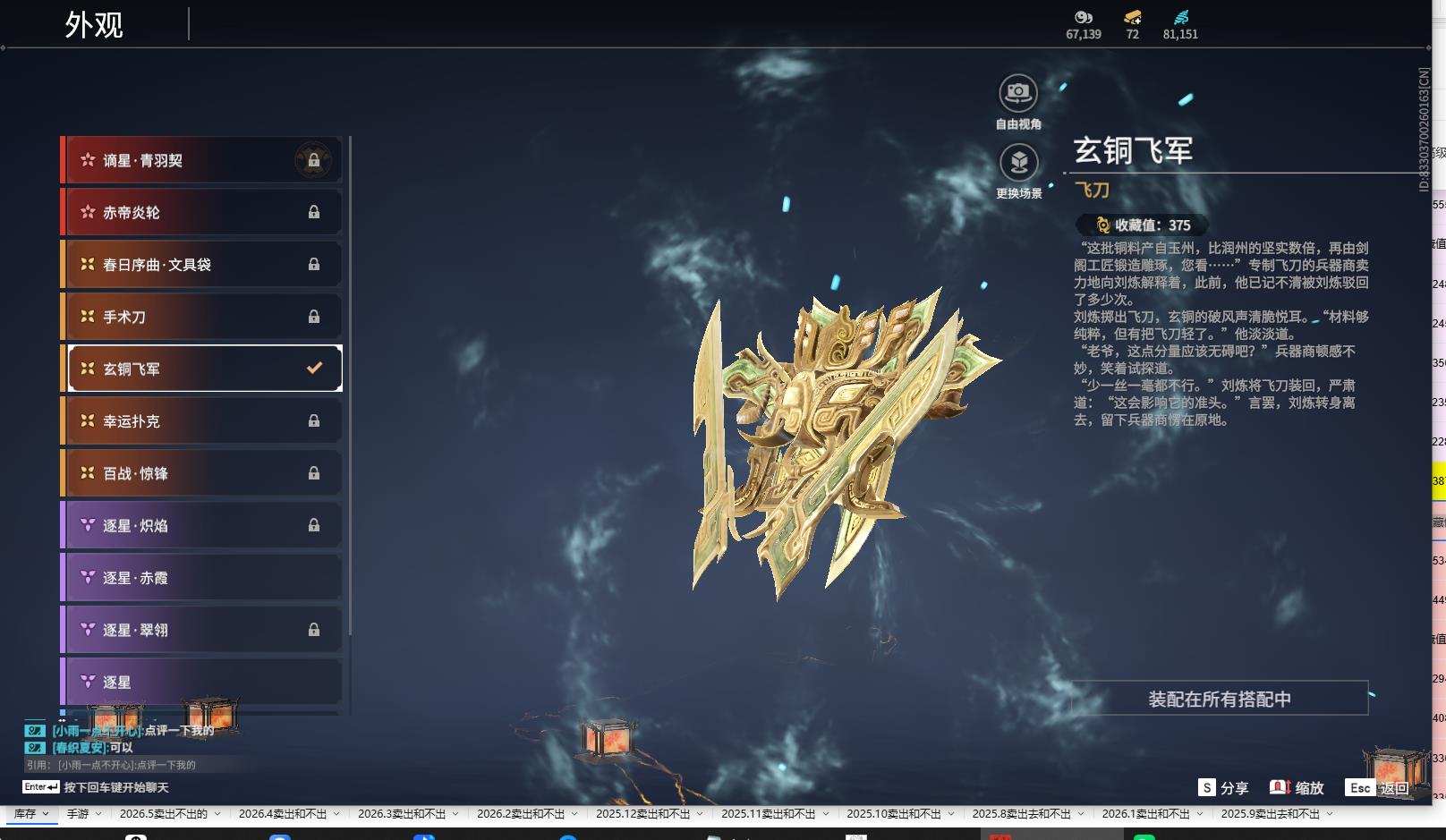Select the 逐星·翠翎 skin
The image size is (1446, 840).
201,630
